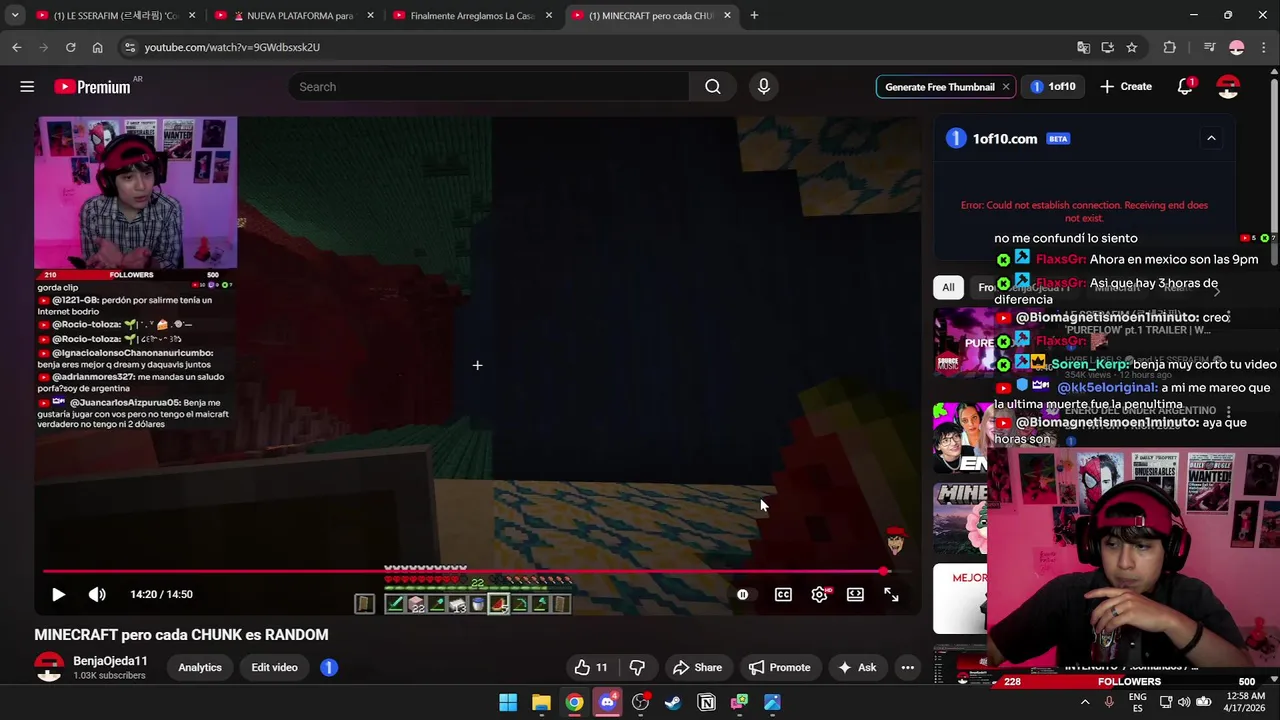Screen dimensions: 1280x720
Task: Open Discord from taskbar
Action: [x=607, y=702]
